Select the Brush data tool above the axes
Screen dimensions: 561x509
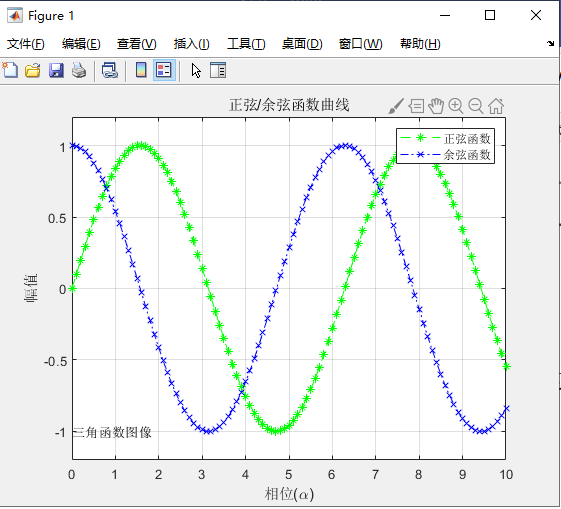pos(396,106)
